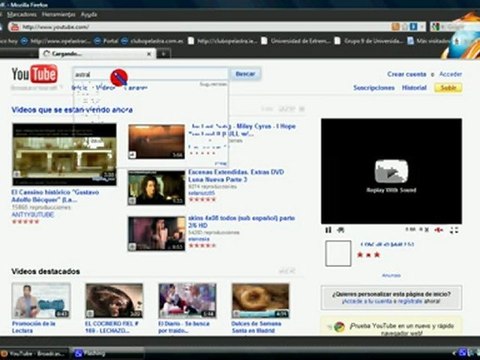
Task: Click the YouTube search input field
Action: coord(151,74)
